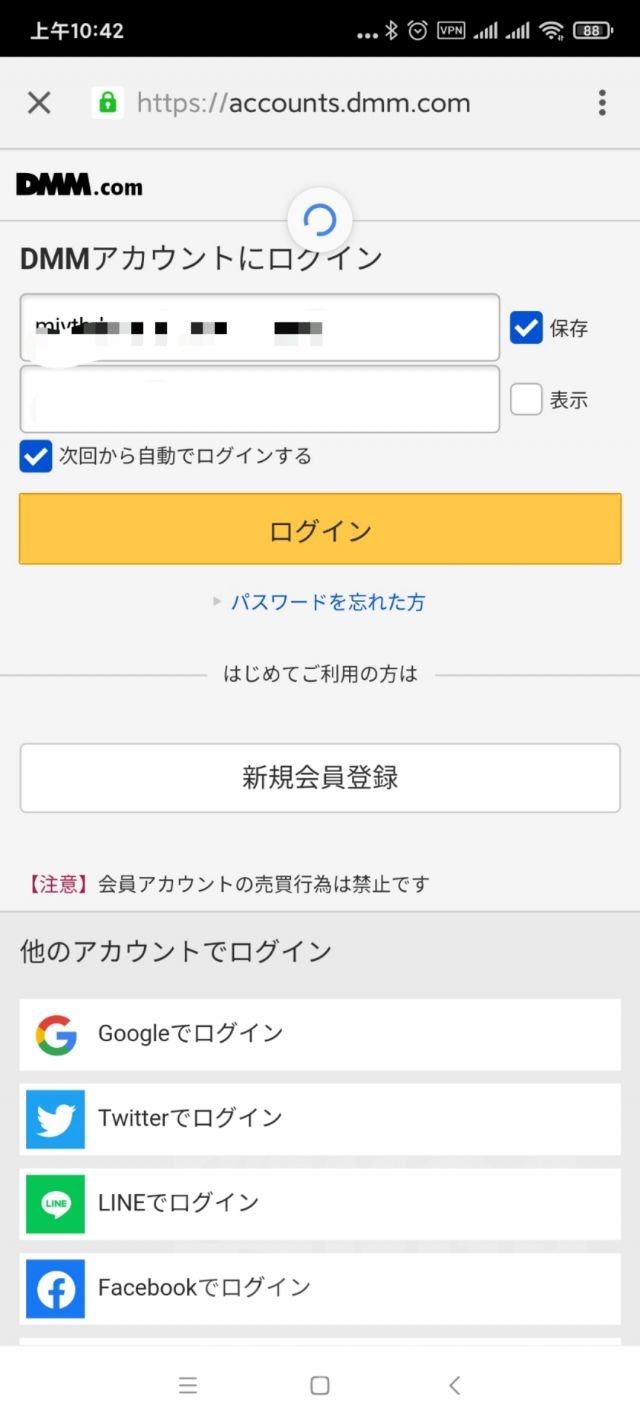Expand パスワードを忘れた方 disclosure arrow

[217, 602]
